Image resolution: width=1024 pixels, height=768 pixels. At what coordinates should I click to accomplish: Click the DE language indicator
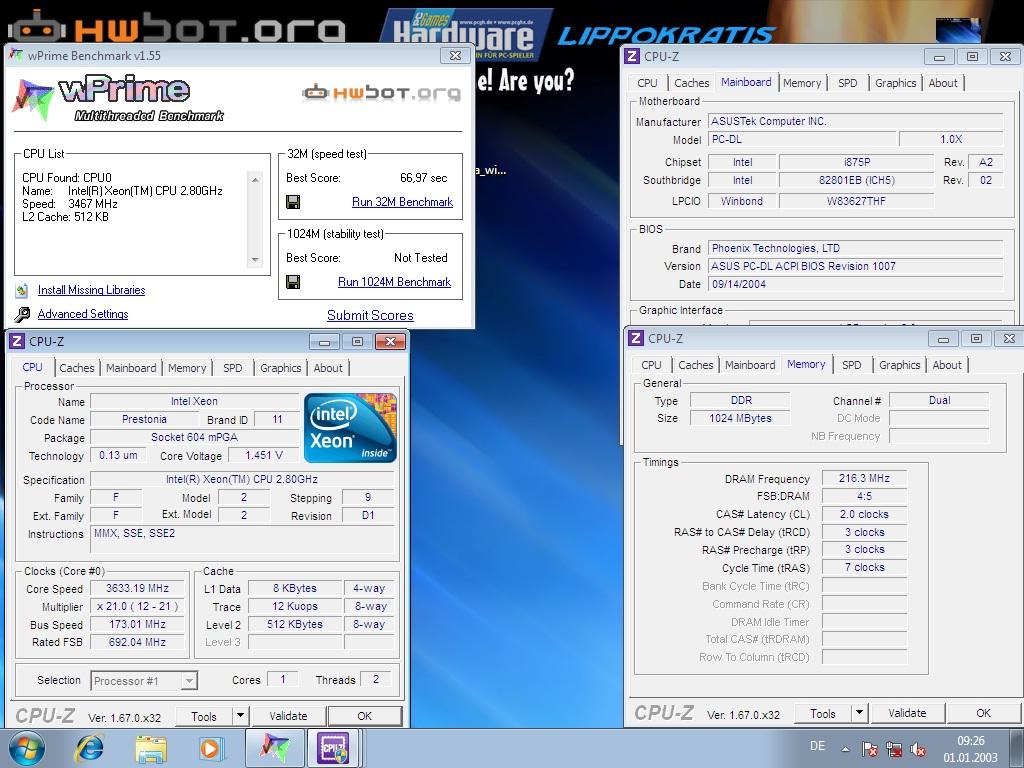point(817,746)
